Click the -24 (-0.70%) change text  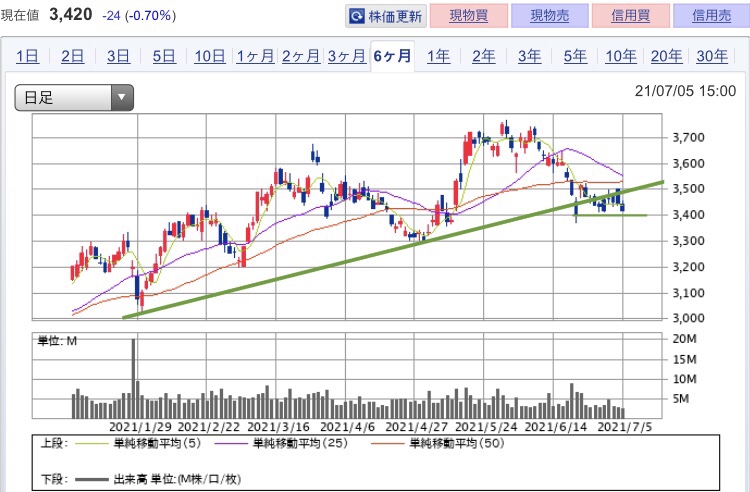pos(139,16)
